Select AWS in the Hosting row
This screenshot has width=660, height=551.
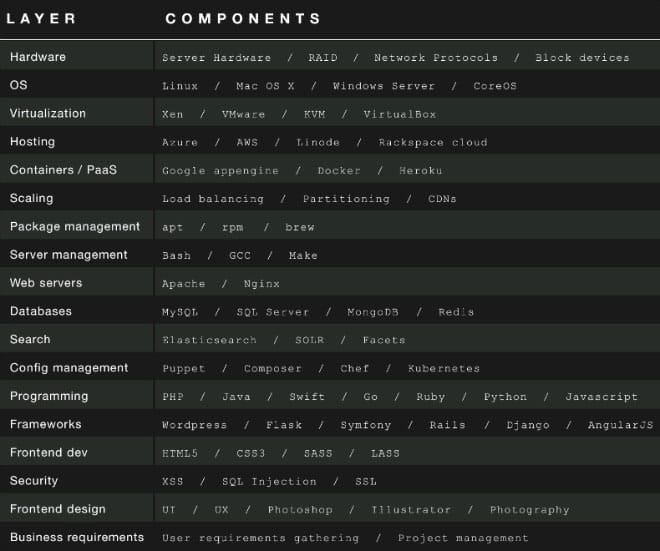(247, 143)
